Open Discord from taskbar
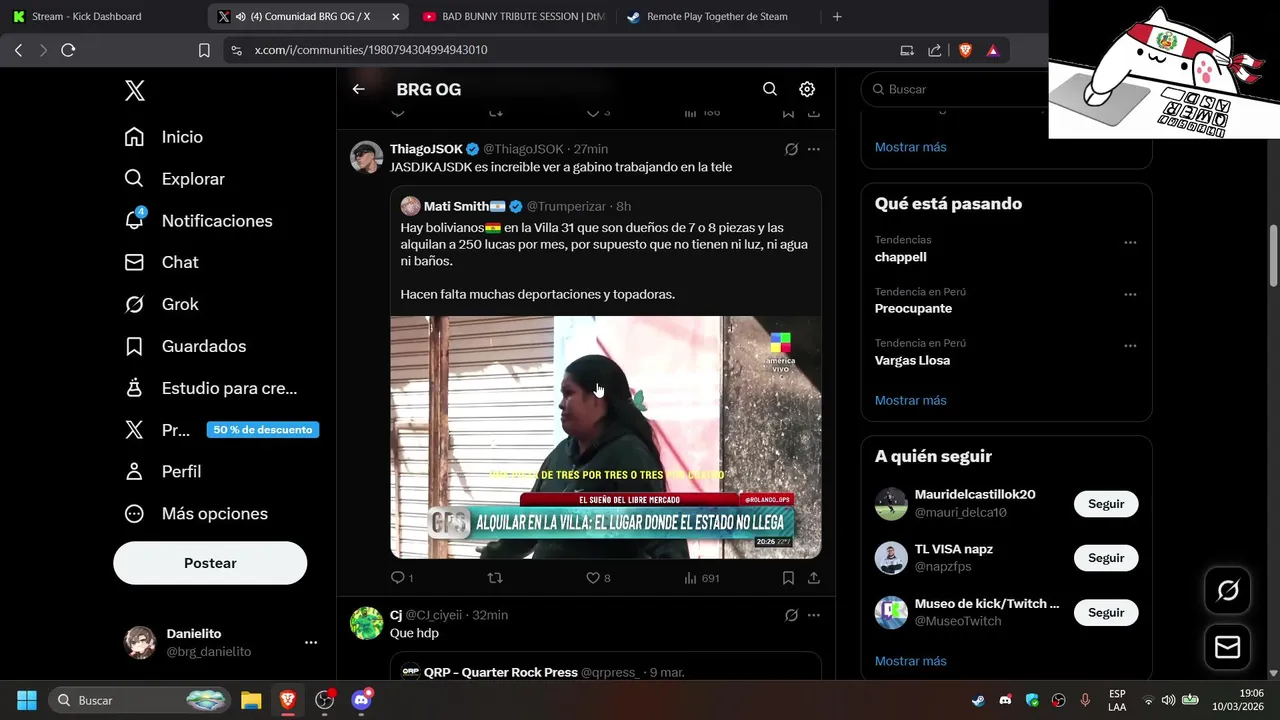 pos(362,700)
